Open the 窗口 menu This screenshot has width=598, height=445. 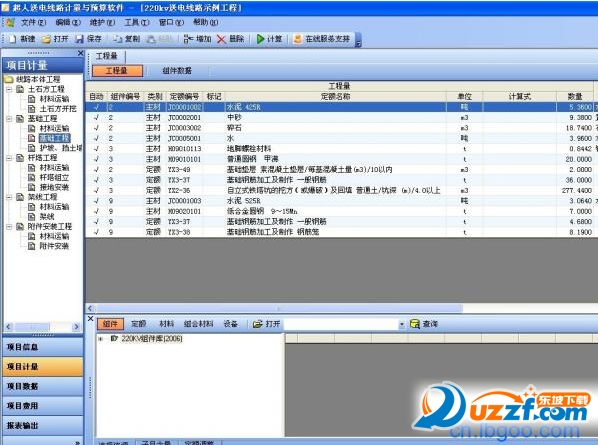(171, 22)
